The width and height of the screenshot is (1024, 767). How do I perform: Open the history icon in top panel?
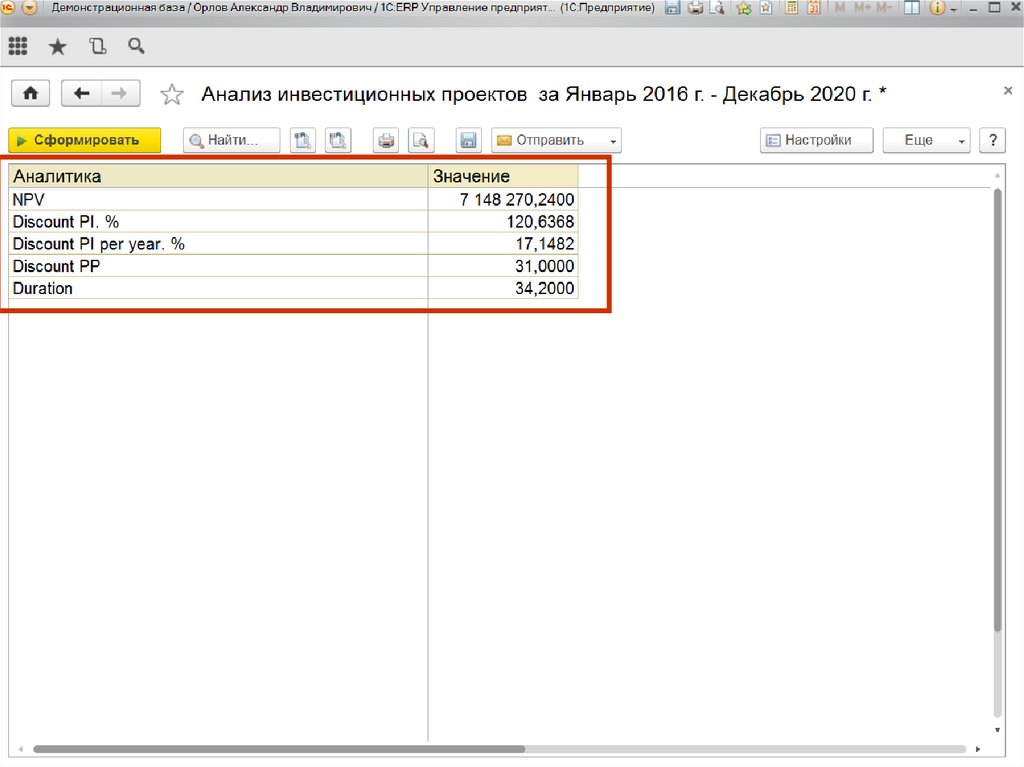(x=97, y=46)
